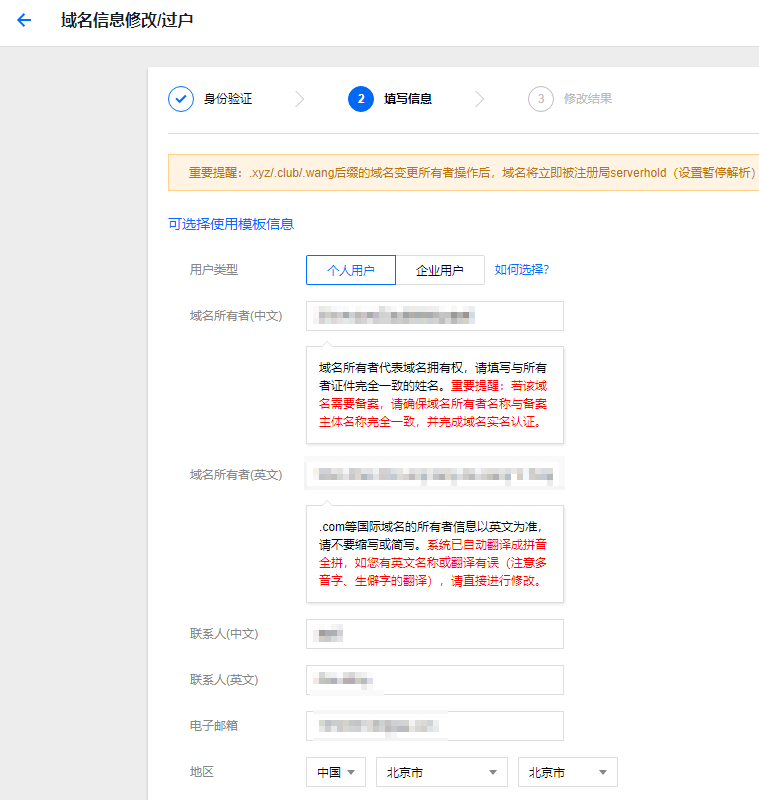Open the 如何选择? help link
Screen dimensions: 759x800
point(522,270)
